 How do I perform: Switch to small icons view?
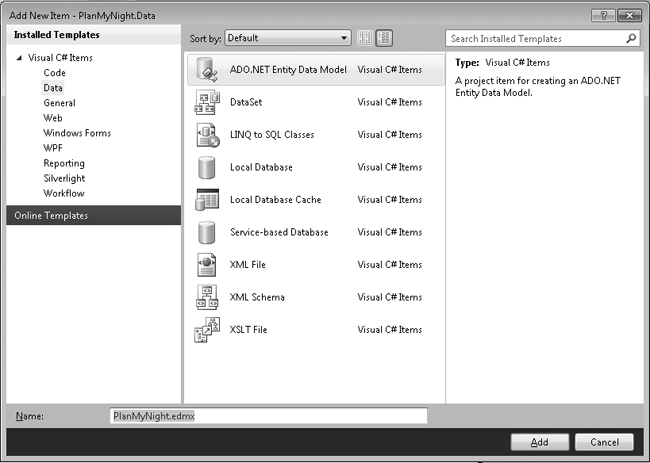(365, 38)
